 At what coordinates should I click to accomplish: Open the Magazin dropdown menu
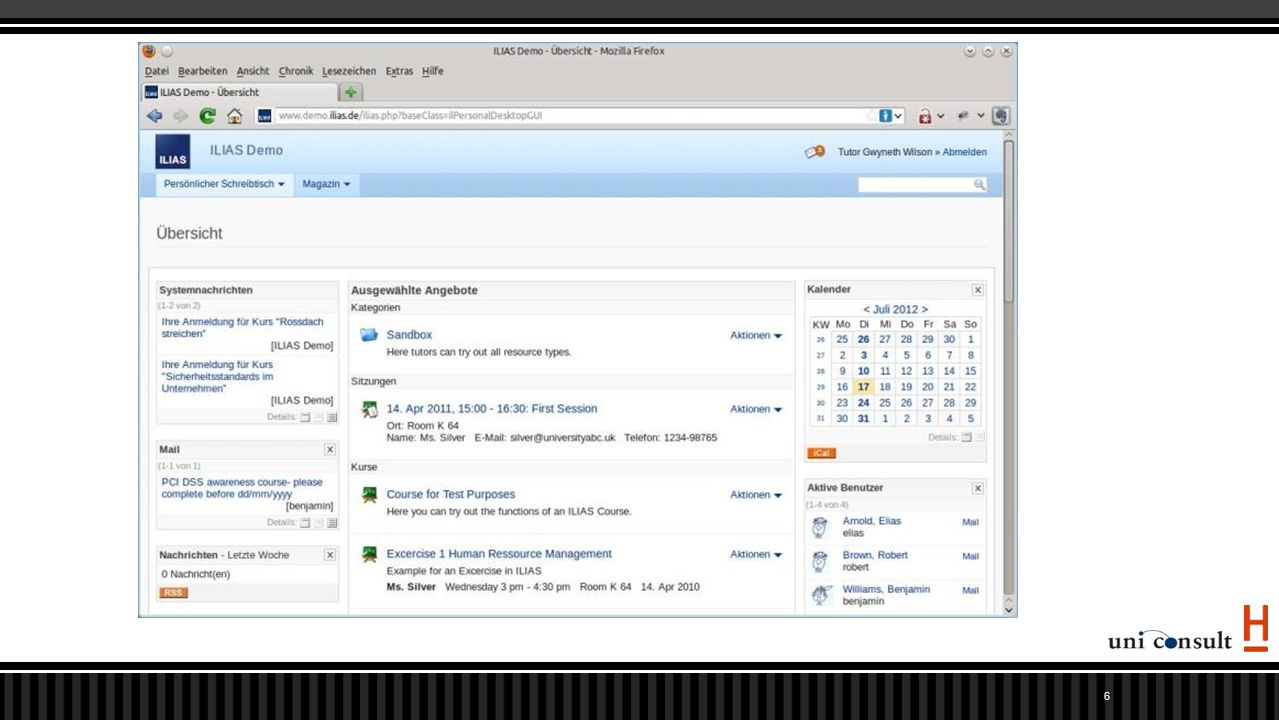click(326, 184)
